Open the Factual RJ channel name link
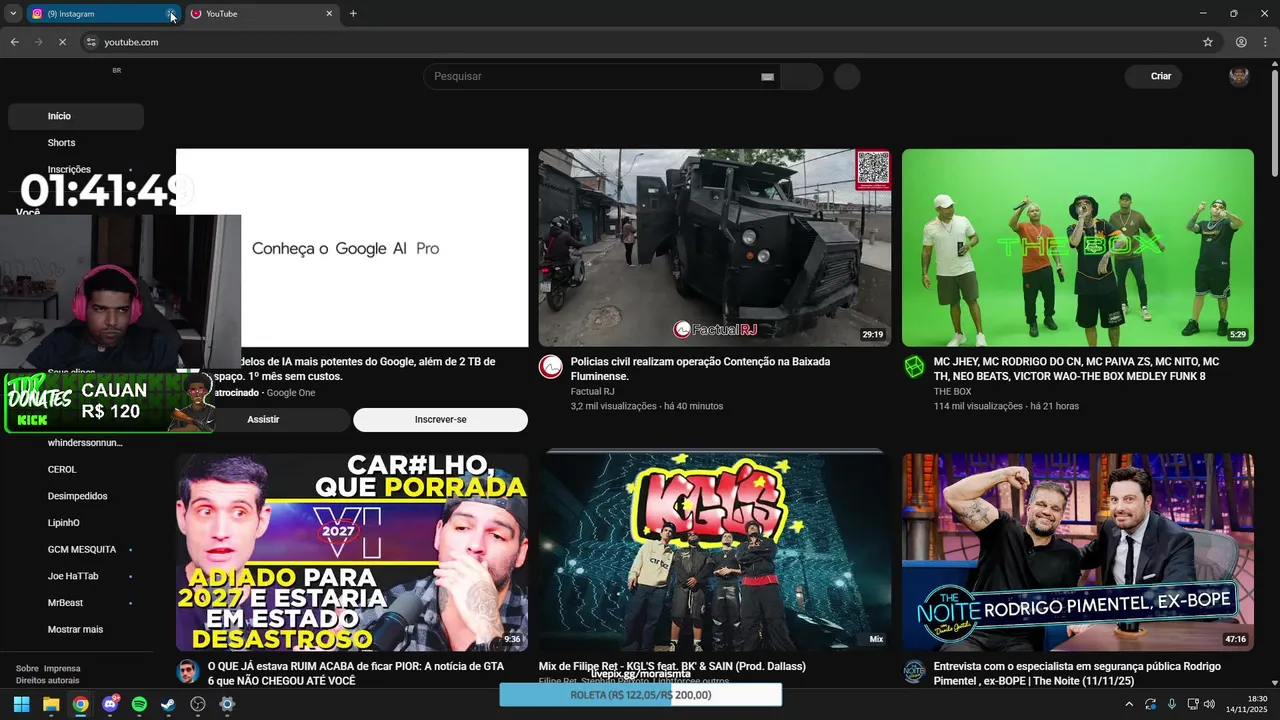This screenshot has height=720, width=1280. pyautogui.click(x=592, y=392)
